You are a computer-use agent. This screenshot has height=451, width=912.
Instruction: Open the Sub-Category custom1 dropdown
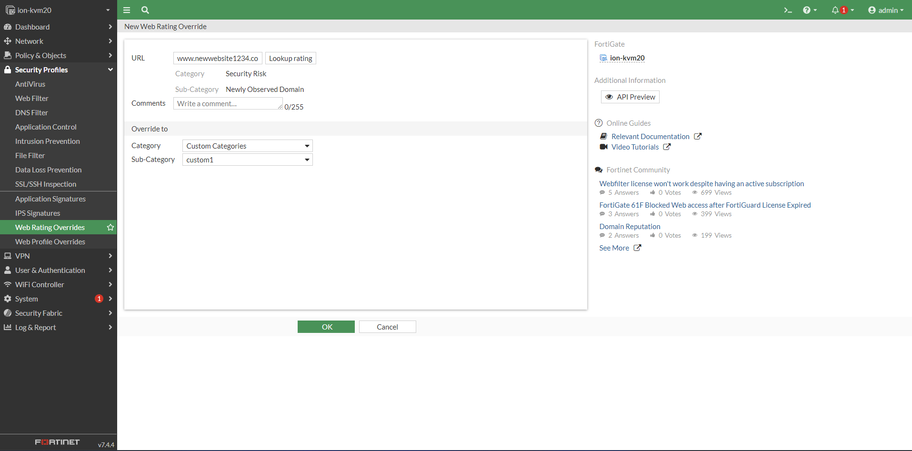click(x=247, y=159)
